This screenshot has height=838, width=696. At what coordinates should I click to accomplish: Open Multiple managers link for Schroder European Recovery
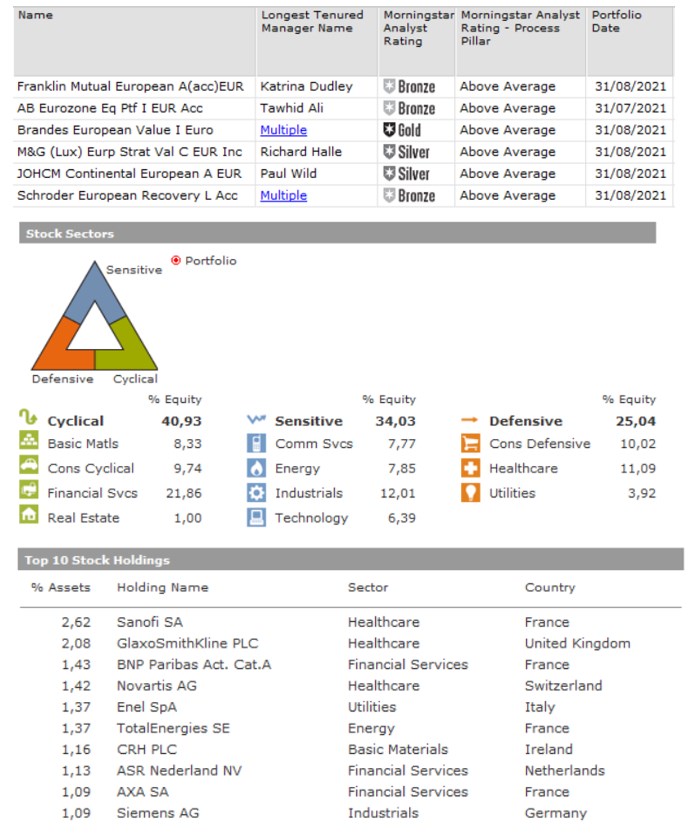(283, 196)
